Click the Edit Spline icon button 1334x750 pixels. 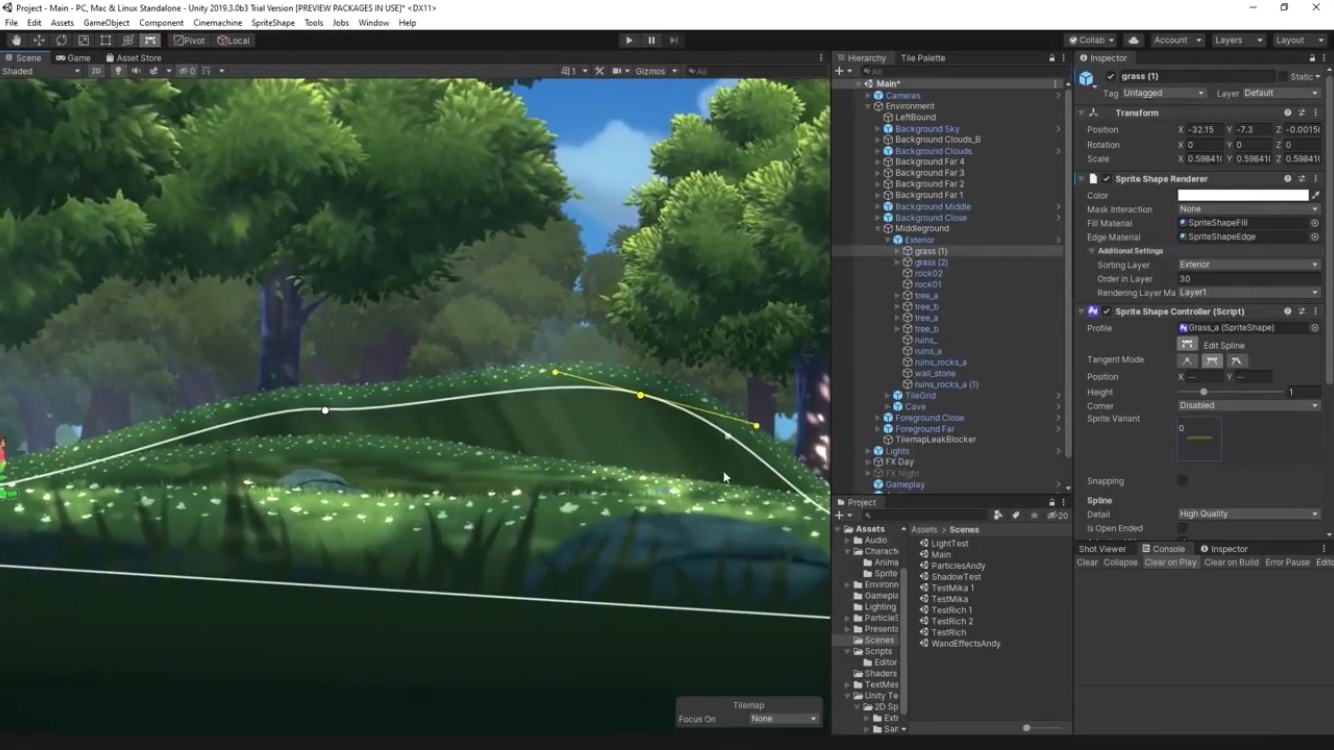[1187, 344]
